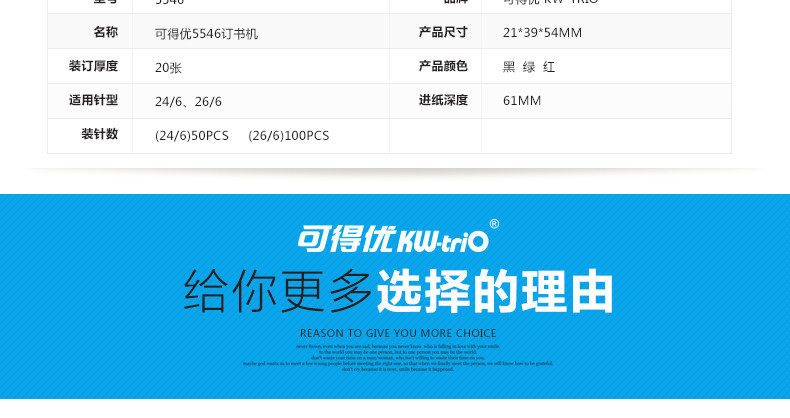Select the text (26/6)100PCS
The height and width of the screenshot is (418, 790).
289,136
